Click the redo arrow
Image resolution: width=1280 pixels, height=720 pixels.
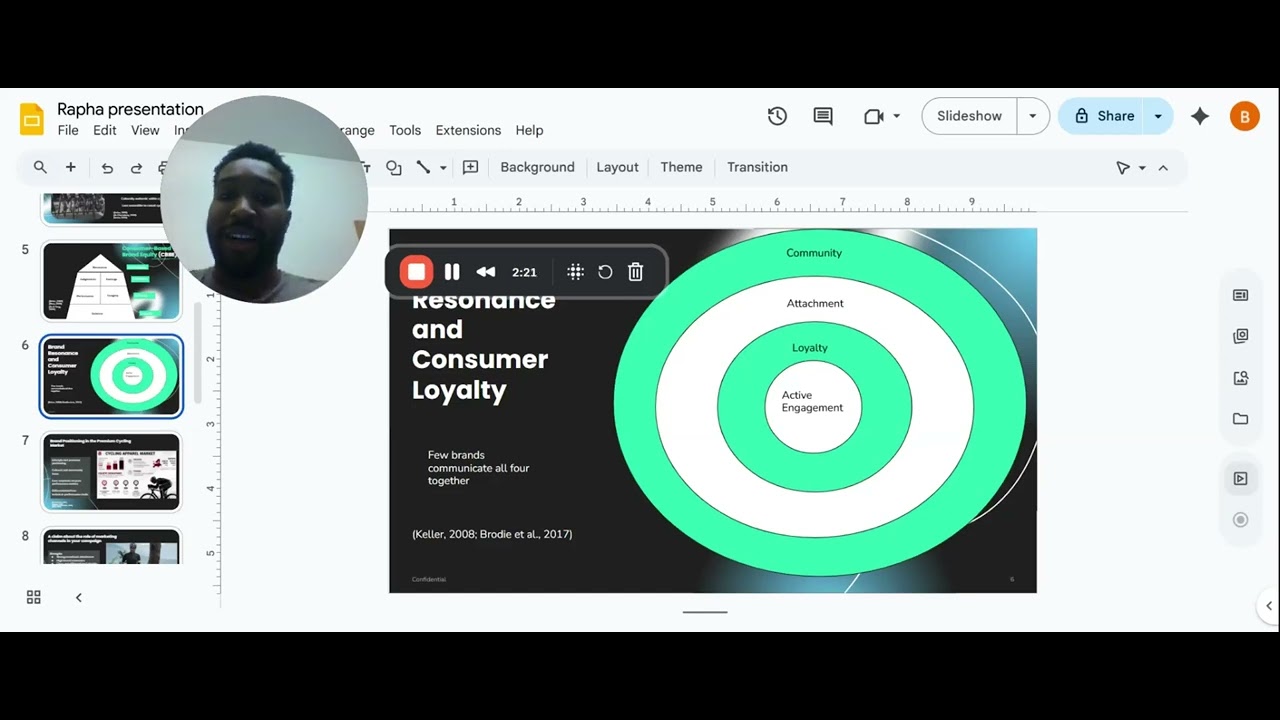136,168
